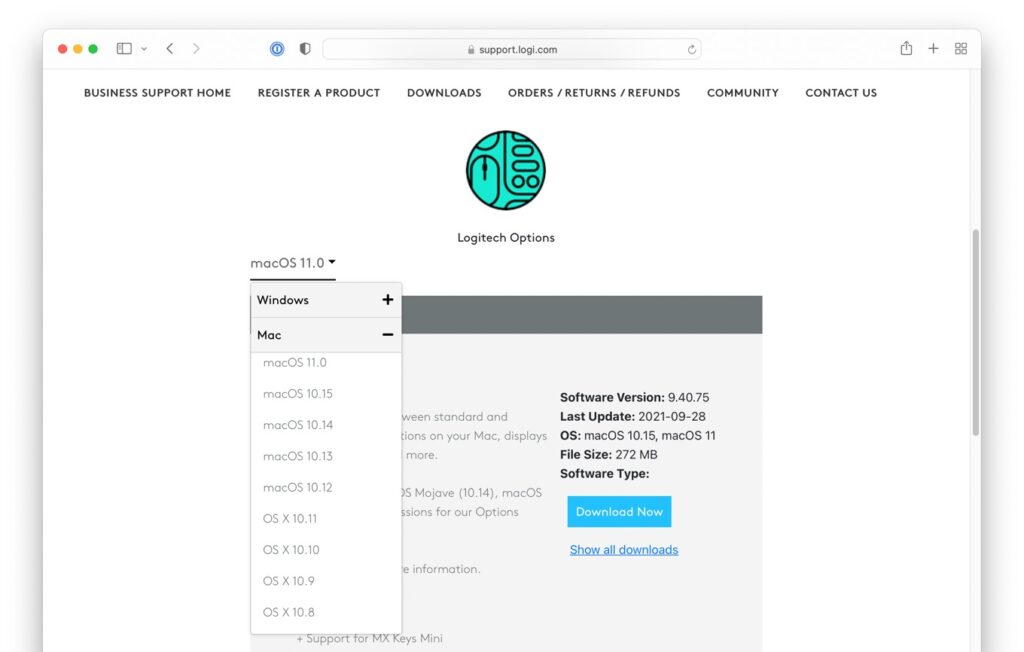Open the Share sheet icon

tap(906, 48)
